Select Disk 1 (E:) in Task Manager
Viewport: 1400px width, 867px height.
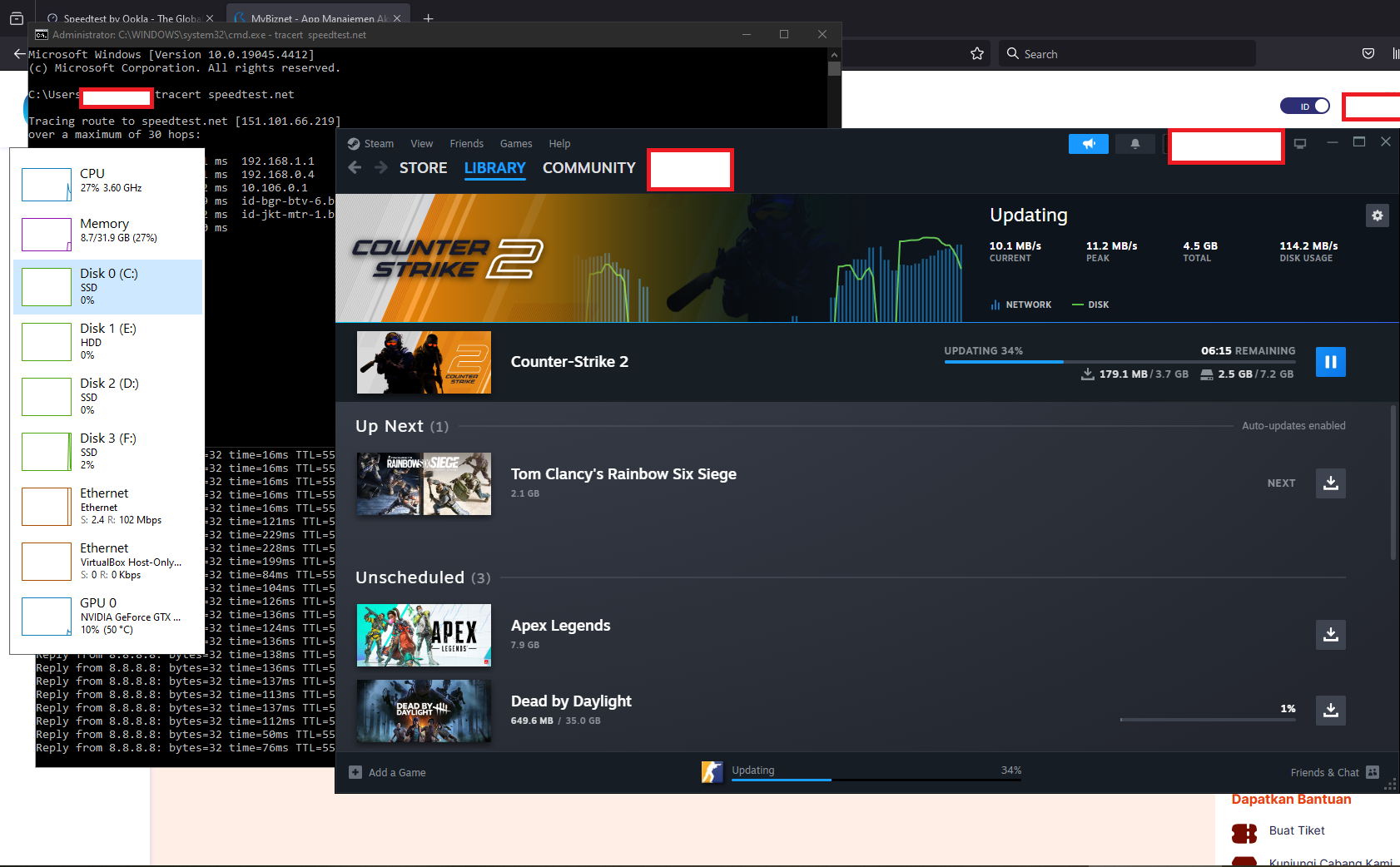(108, 341)
